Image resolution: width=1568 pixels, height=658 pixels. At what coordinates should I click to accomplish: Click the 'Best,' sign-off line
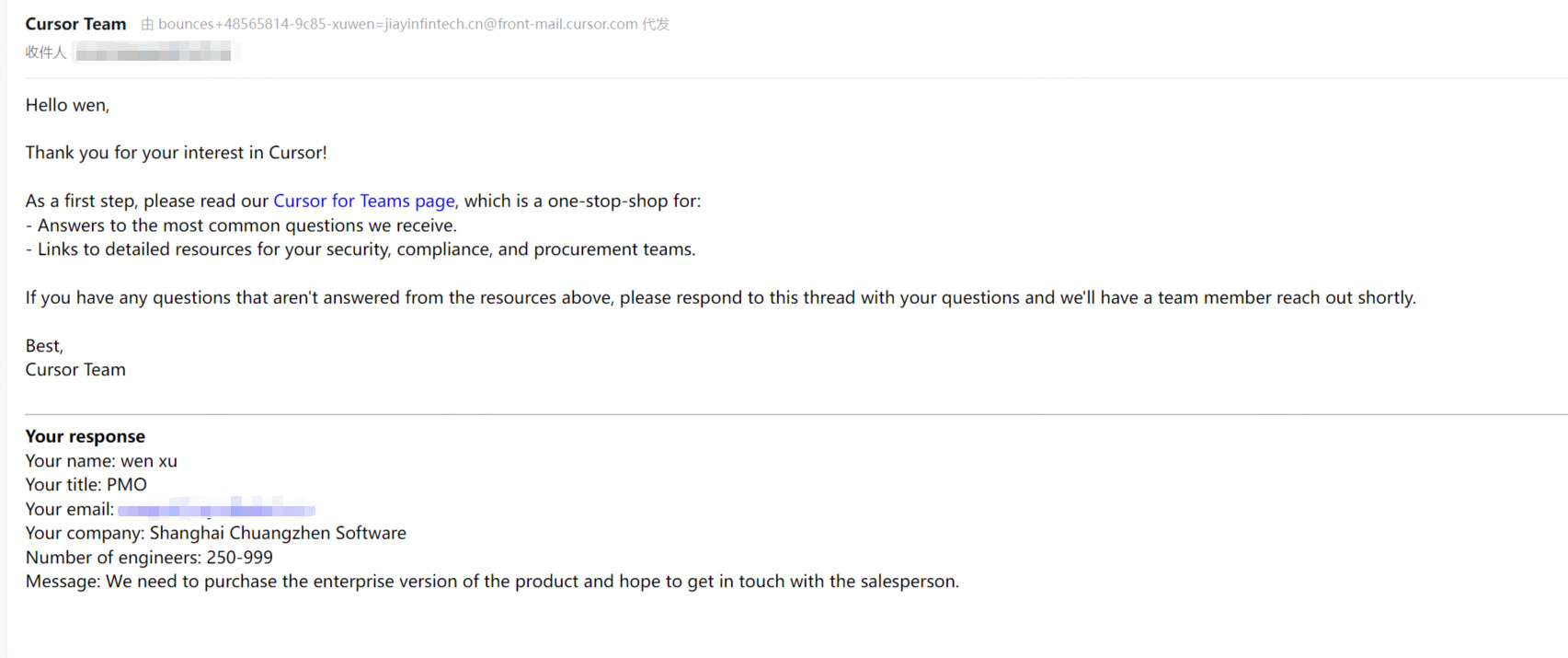(44, 346)
